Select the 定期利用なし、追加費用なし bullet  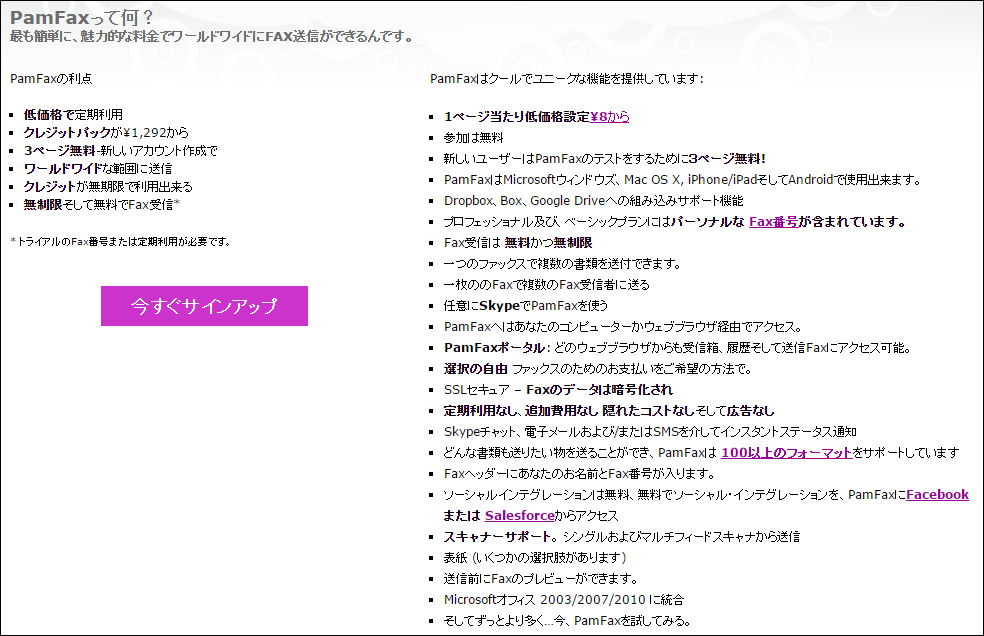[x=609, y=411]
